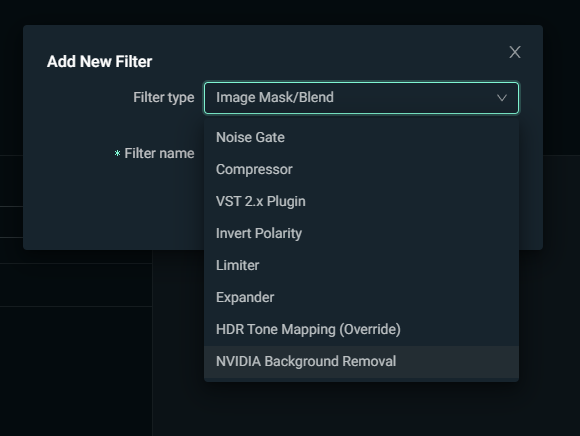The image size is (580, 436).
Task: Choose HDR Tone Mapping (Override) filter
Action: [x=361, y=329]
